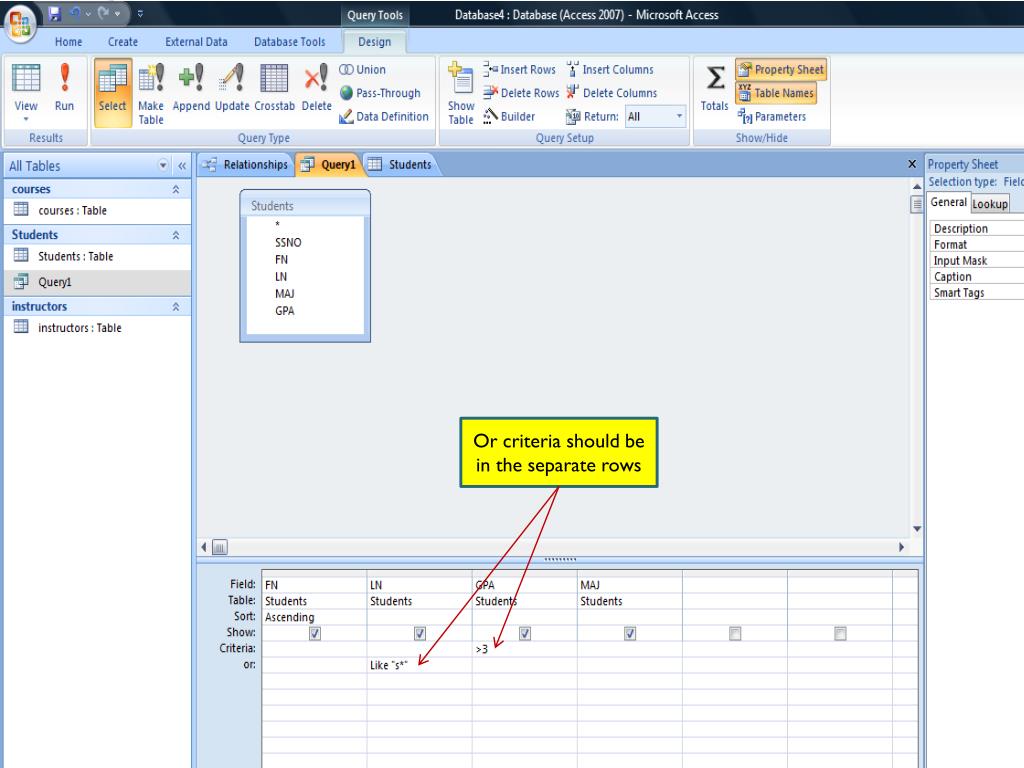Click the Sort cell showing Ascending
The width and height of the screenshot is (1024, 768).
point(315,617)
